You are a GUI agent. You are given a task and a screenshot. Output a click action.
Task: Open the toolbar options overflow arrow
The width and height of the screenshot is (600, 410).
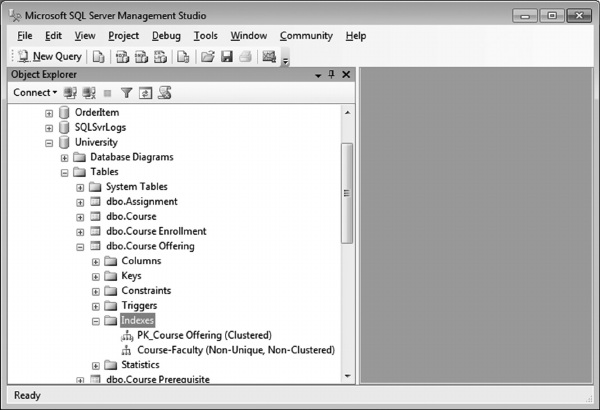tap(285, 59)
